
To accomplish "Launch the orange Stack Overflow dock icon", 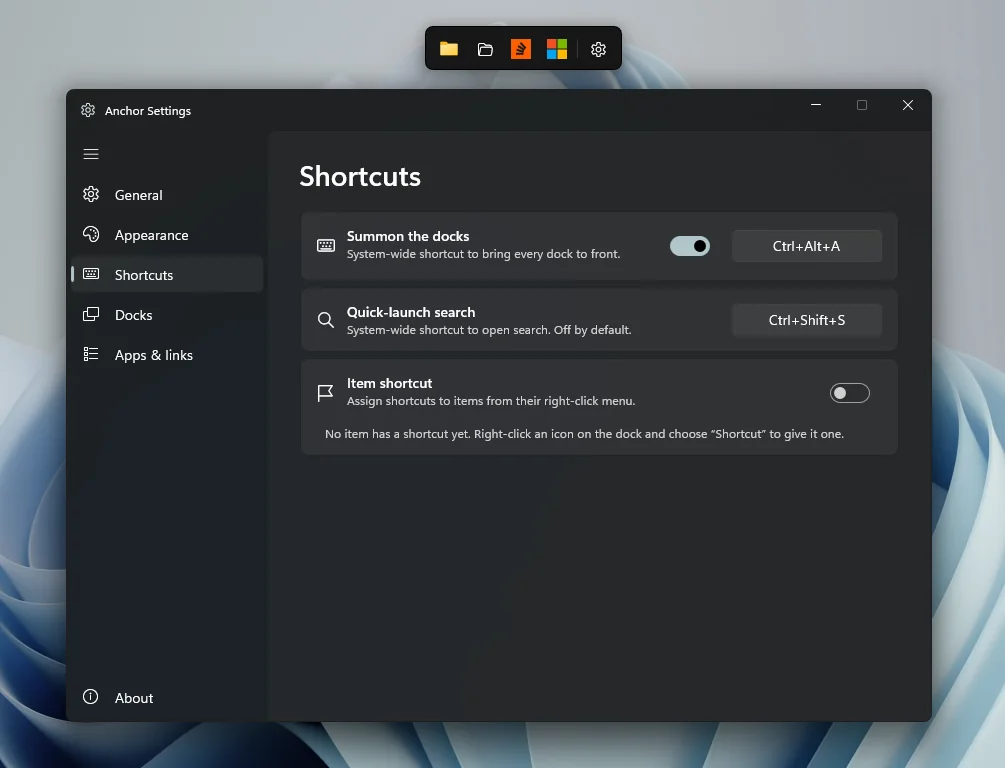I will (520, 49).
